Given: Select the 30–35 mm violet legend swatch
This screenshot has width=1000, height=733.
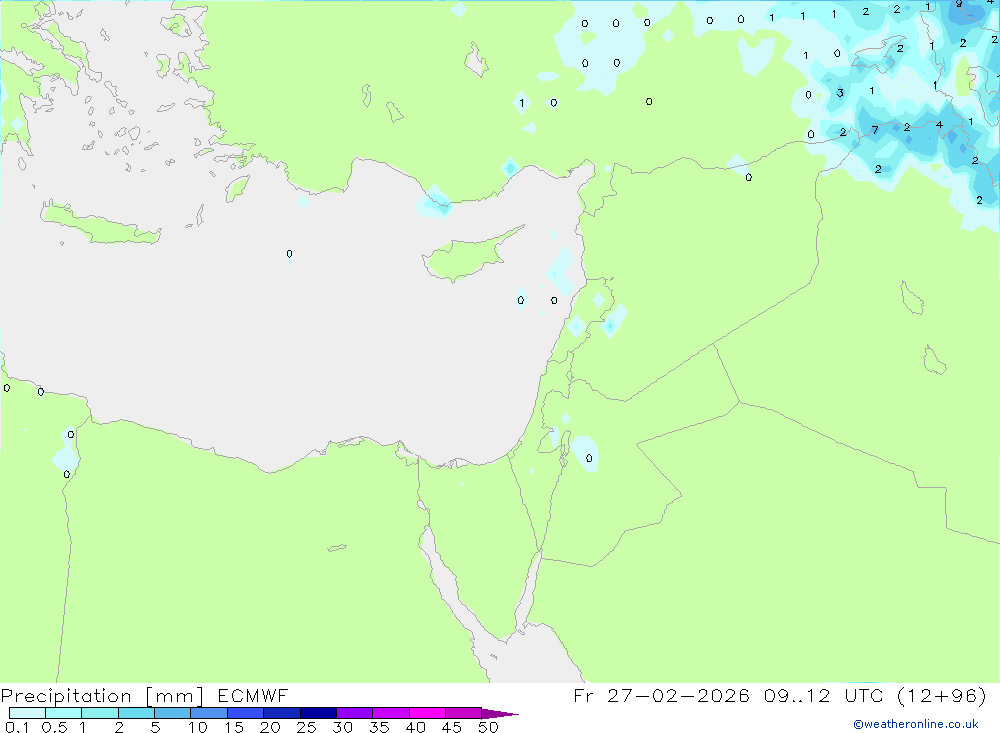Looking at the screenshot, I should [x=354, y=713].
